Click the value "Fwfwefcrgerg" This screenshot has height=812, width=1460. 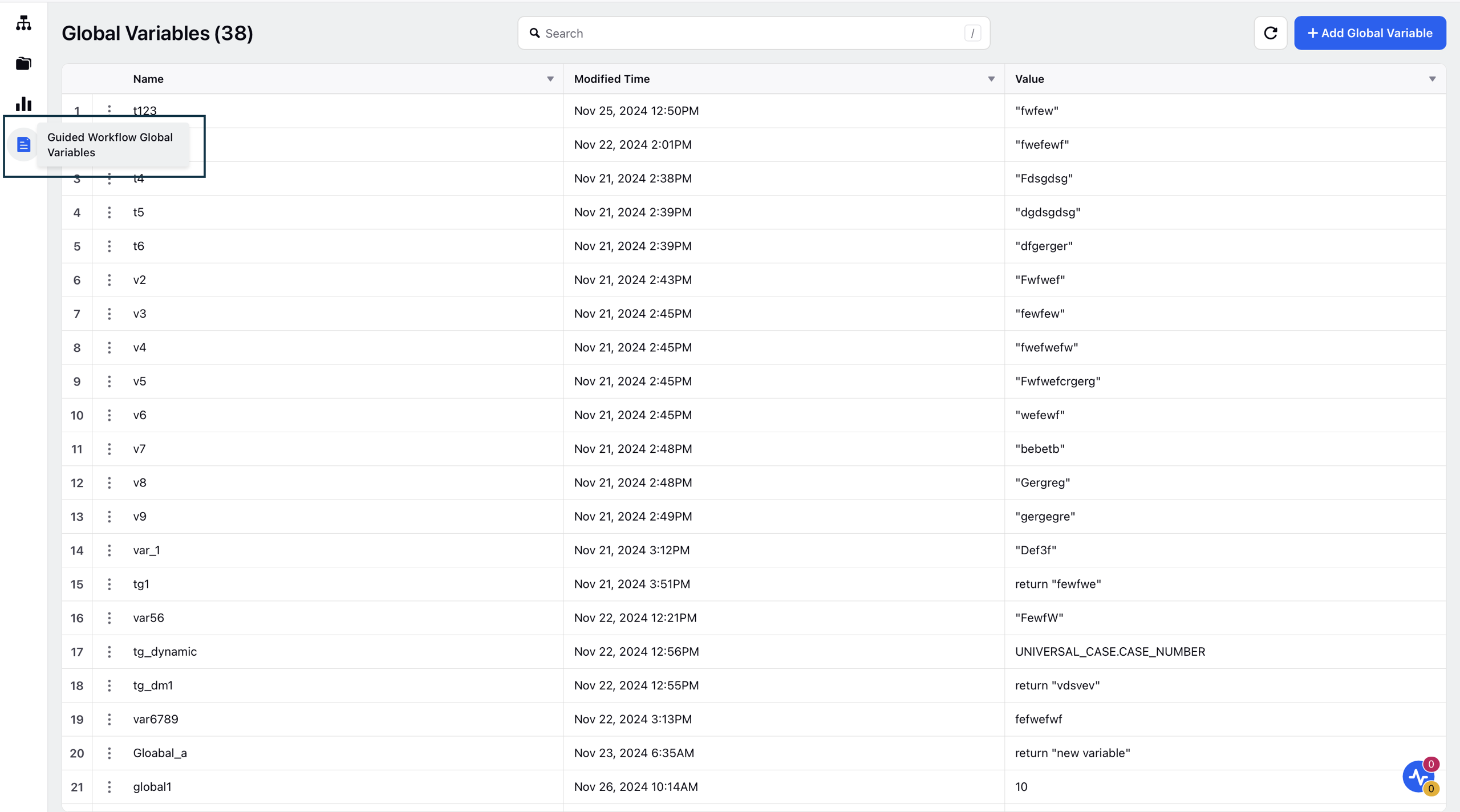(1057, 381)
